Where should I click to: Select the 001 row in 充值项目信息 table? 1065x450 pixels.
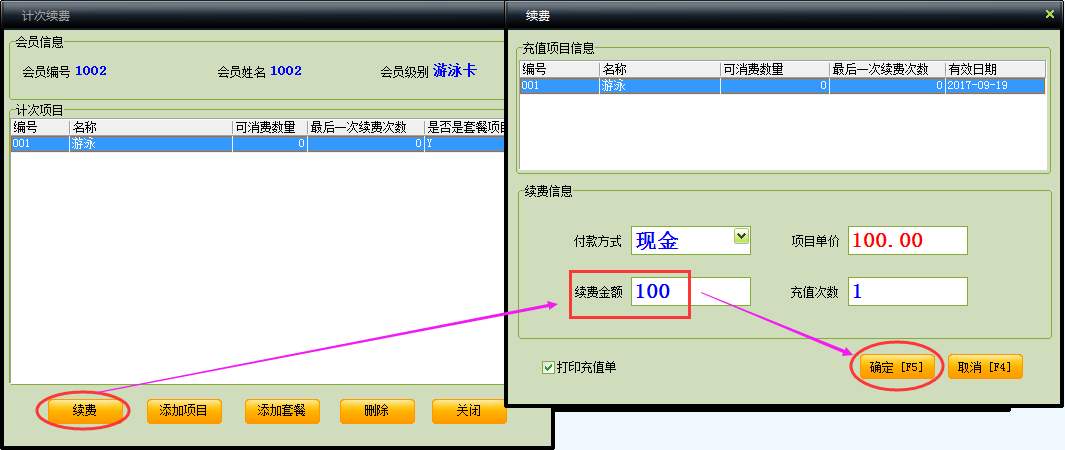point(782,86)
